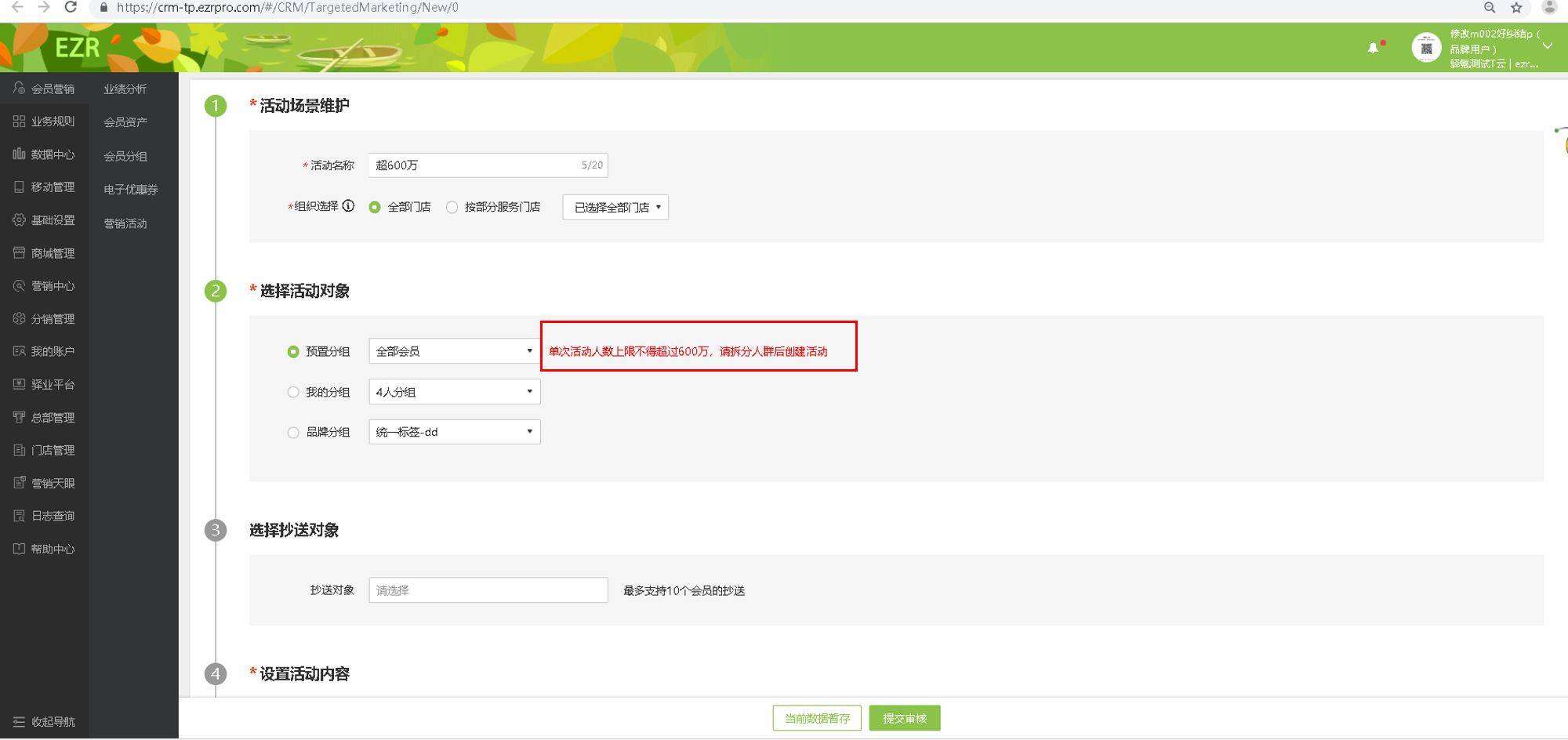Viewport: 1568px width, 740px height.
Task: Open the 业绩分析 submenu item
Action: pos(125,89)
